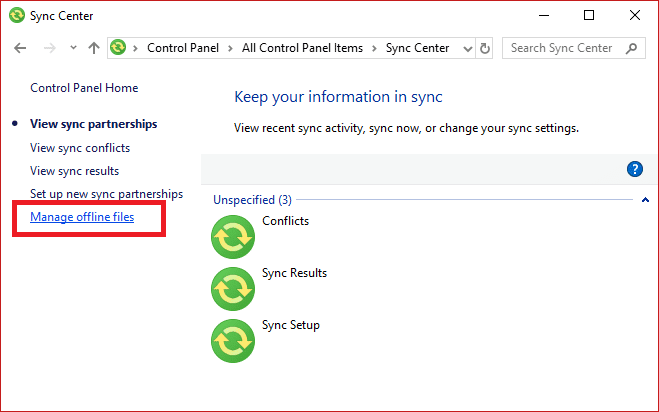Image resolution: width=659 pixels, height=412 pixels.
Task: Click the blue help question mark icon
Action: pos(634,169)
